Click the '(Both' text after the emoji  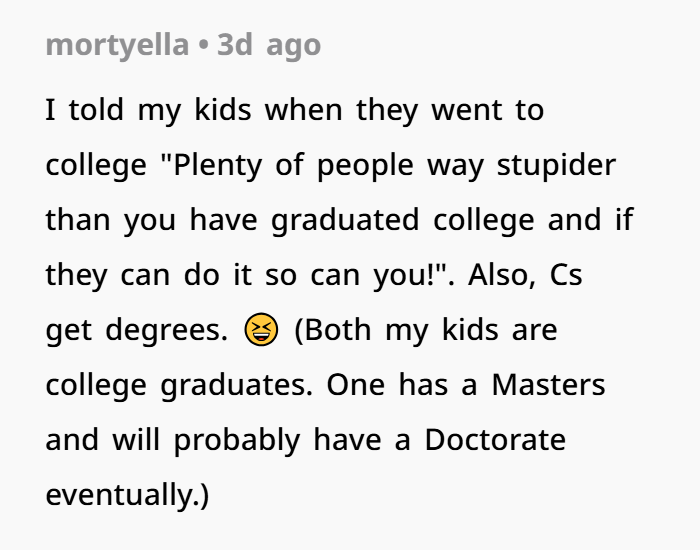point(333,330)
